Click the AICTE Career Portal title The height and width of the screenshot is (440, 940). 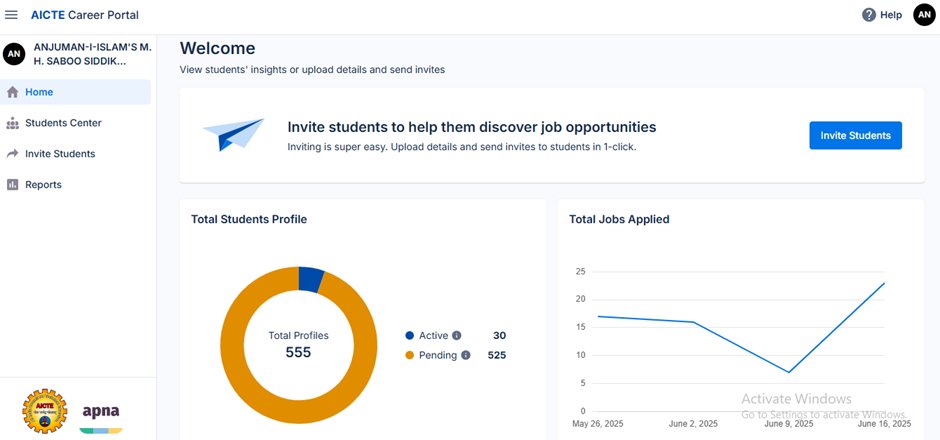click(85, 15)
